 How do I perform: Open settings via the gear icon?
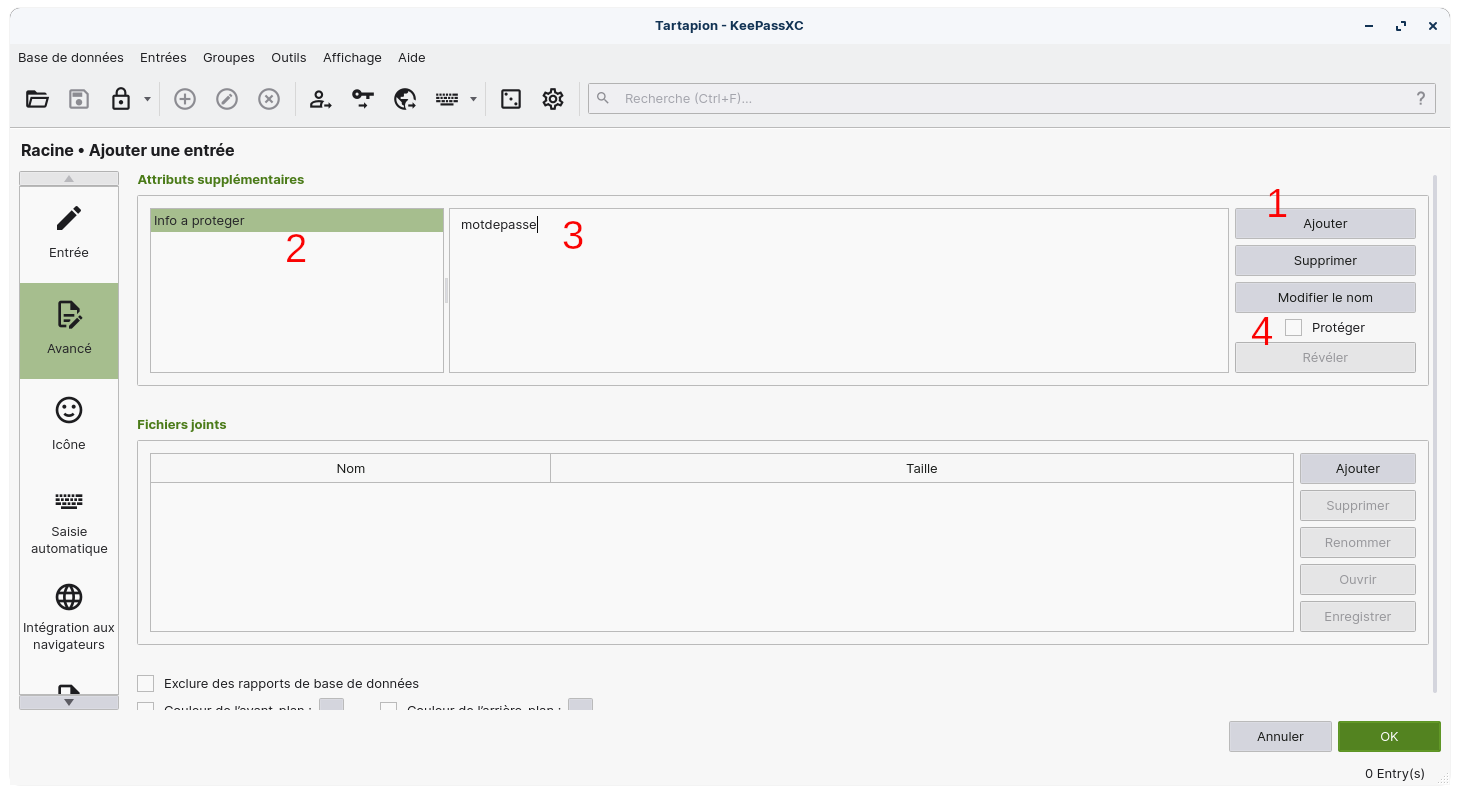pyautogui.click(x=553, y=98)
